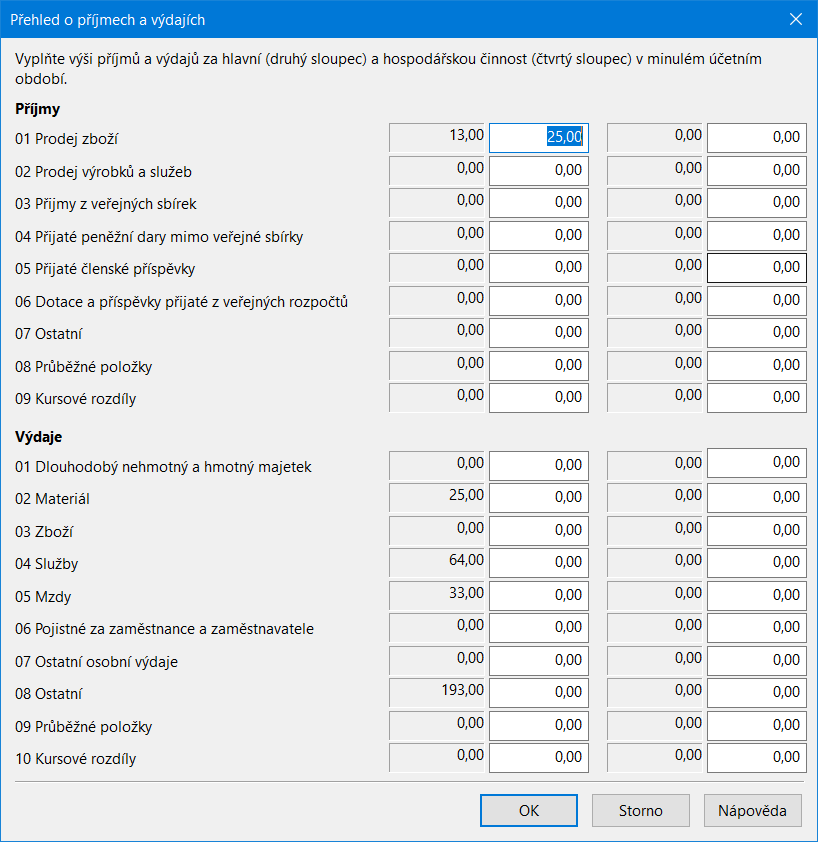Click main field for Přijaté členské příspěvky
This screenshot has height=842, width=818.
pos(539,268)
